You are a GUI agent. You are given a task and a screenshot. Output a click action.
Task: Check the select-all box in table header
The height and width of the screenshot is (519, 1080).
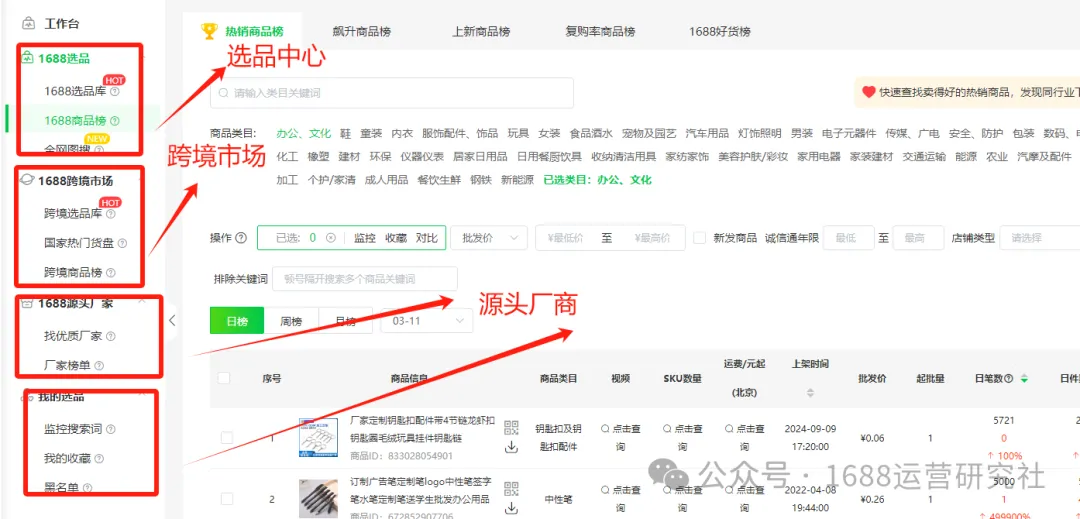coord(224,378)
